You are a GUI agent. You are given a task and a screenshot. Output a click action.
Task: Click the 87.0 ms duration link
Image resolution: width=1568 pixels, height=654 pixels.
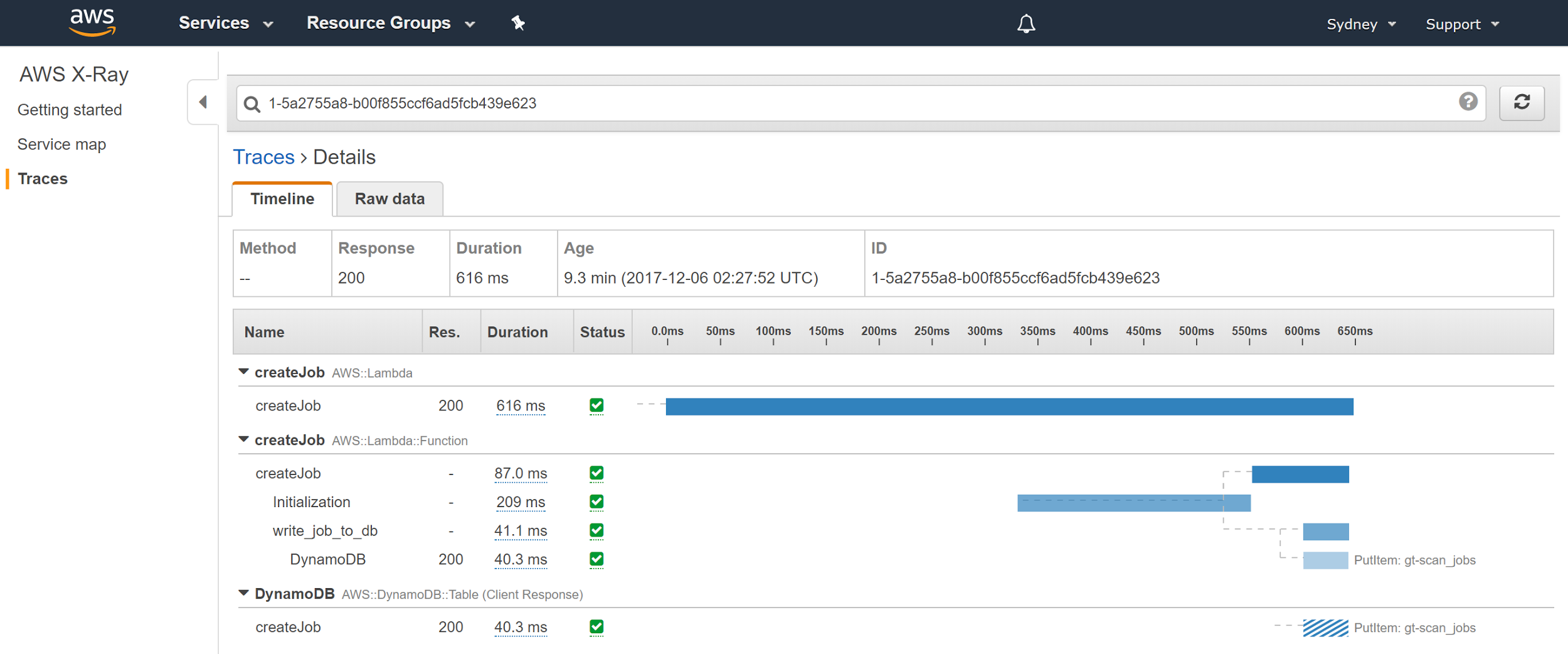pyautogui.click(x=521, y=474)
